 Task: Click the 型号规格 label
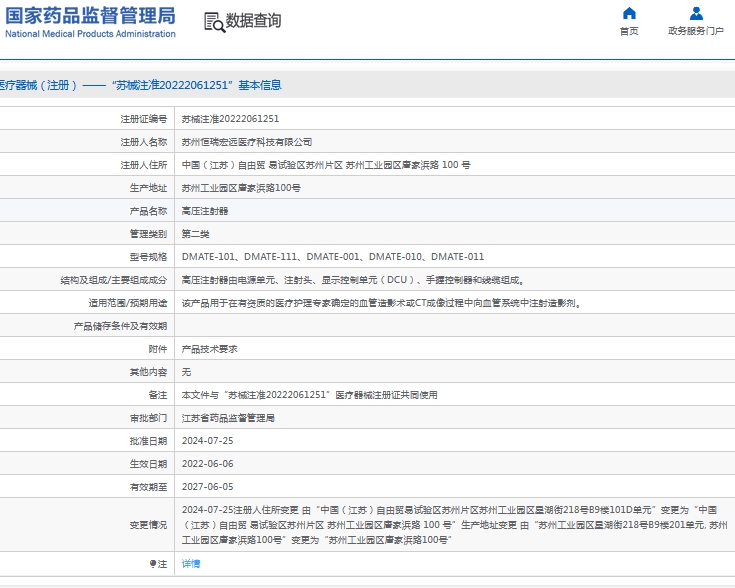(148, 256)
